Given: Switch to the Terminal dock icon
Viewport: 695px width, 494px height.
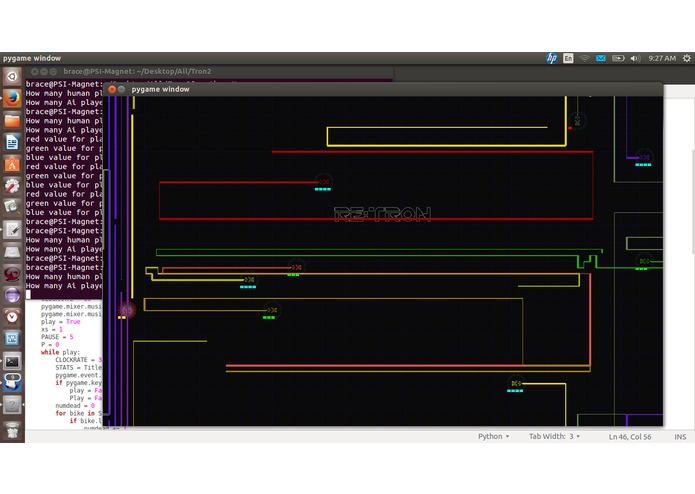Looking at the screenshot, I should [12, 361].
